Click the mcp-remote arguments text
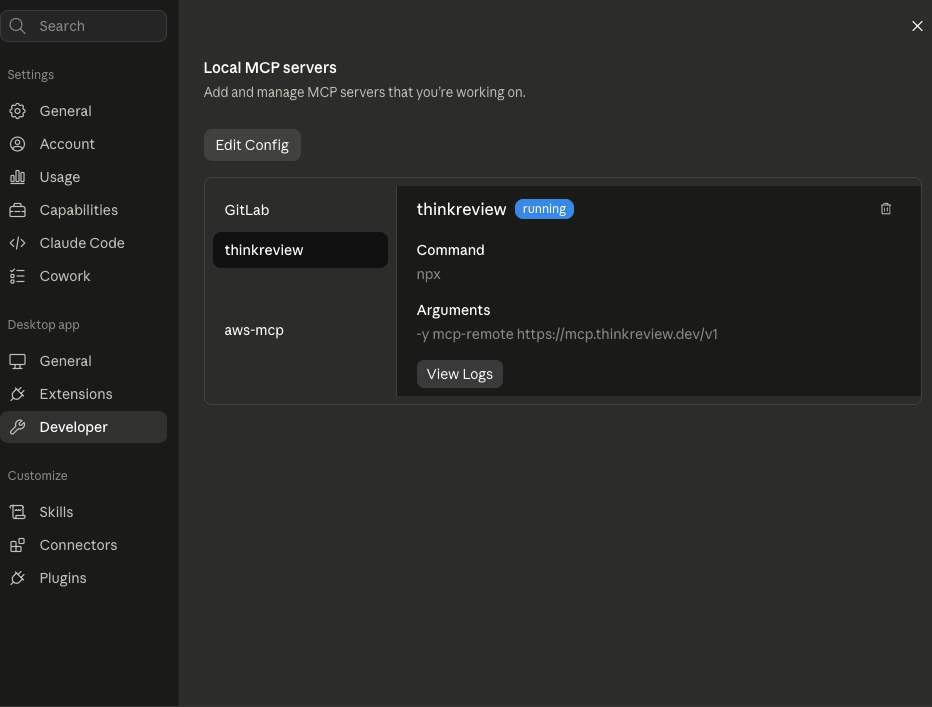Viewport: 932px width, 707px height. (x=567, y=334)
